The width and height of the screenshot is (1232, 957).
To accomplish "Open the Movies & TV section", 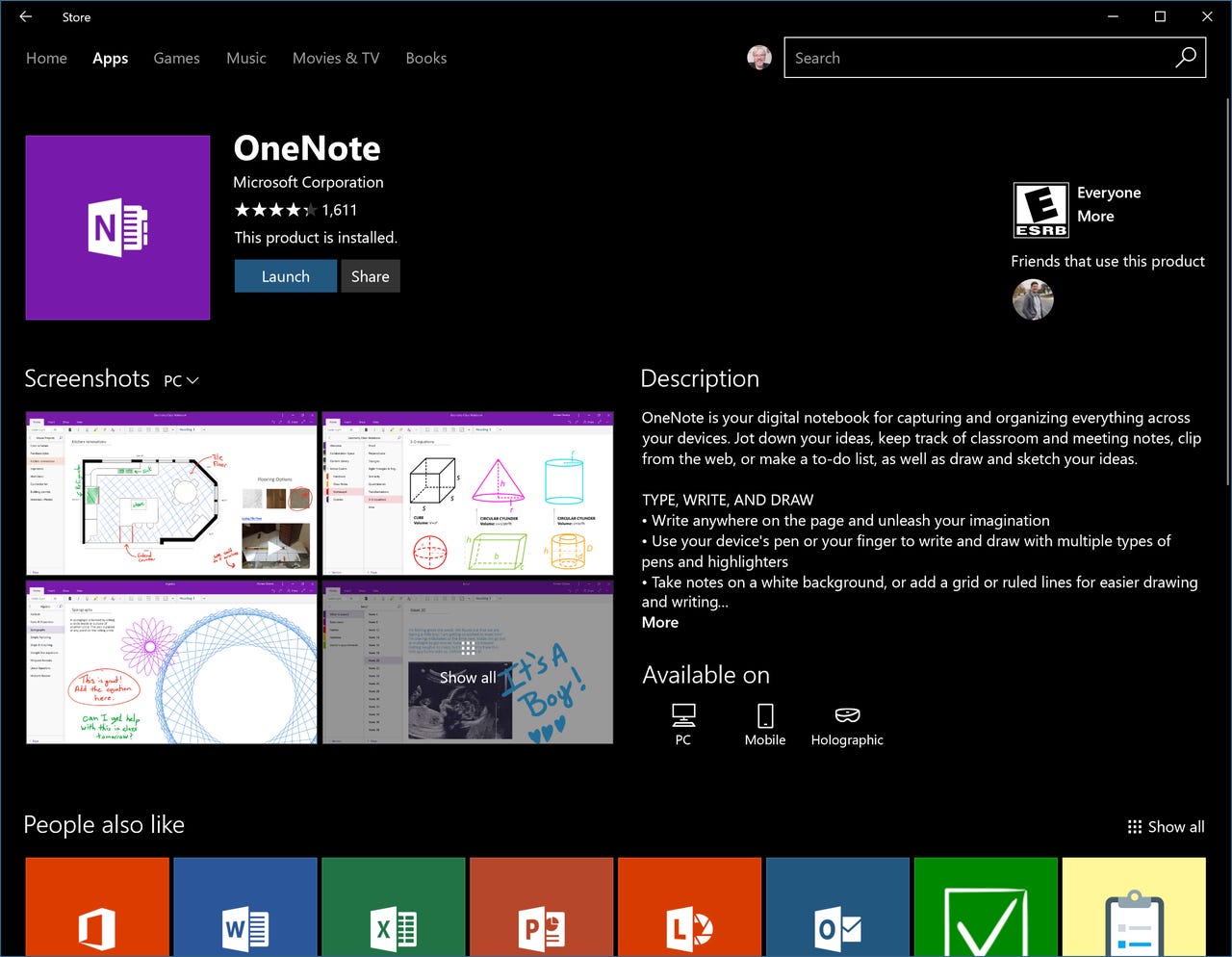I will point(335,58).
